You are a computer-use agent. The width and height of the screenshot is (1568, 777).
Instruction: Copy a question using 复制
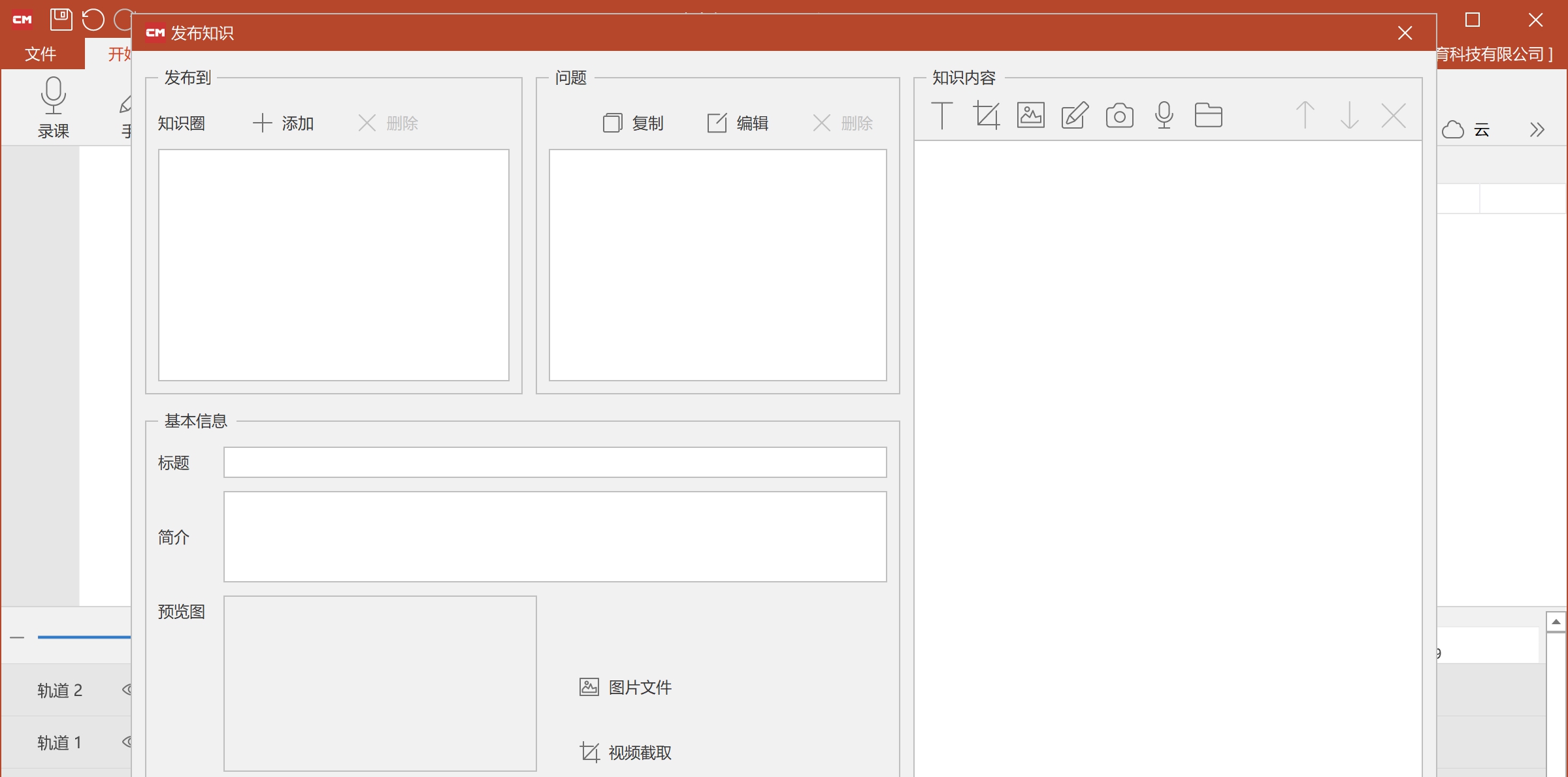coord(632,123)
